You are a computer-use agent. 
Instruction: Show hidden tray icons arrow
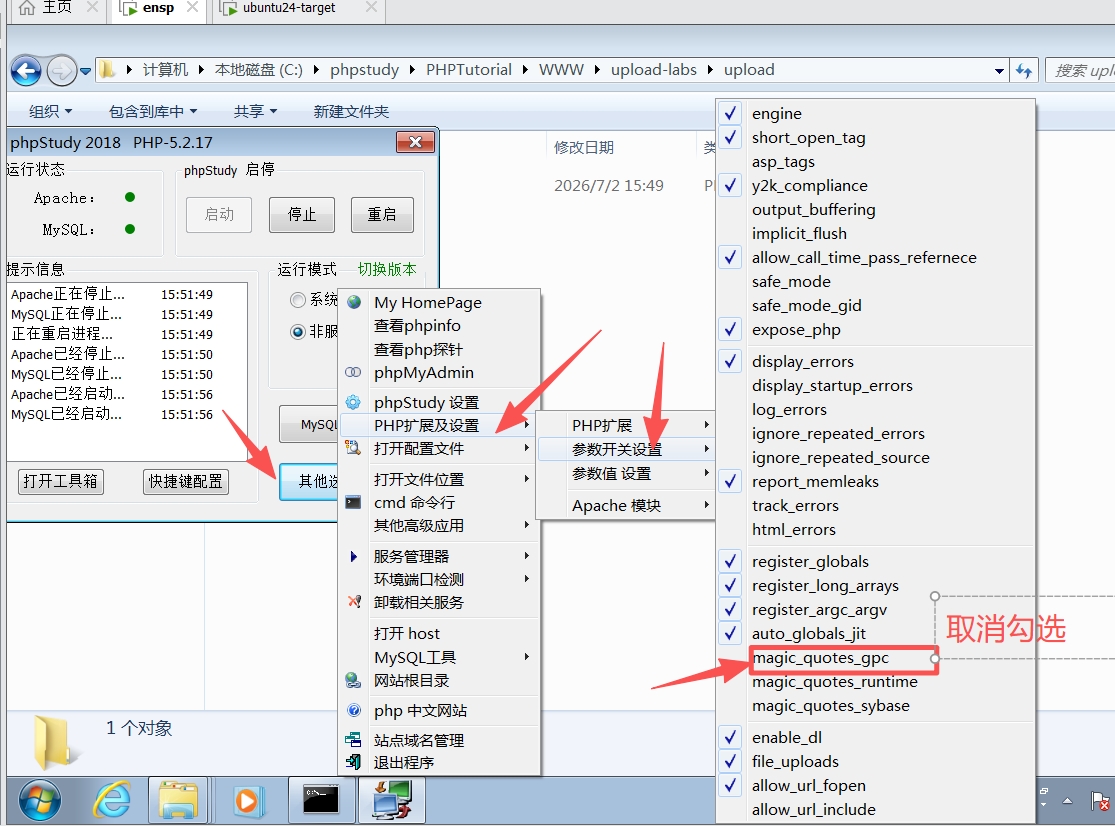click(1067, 801)
